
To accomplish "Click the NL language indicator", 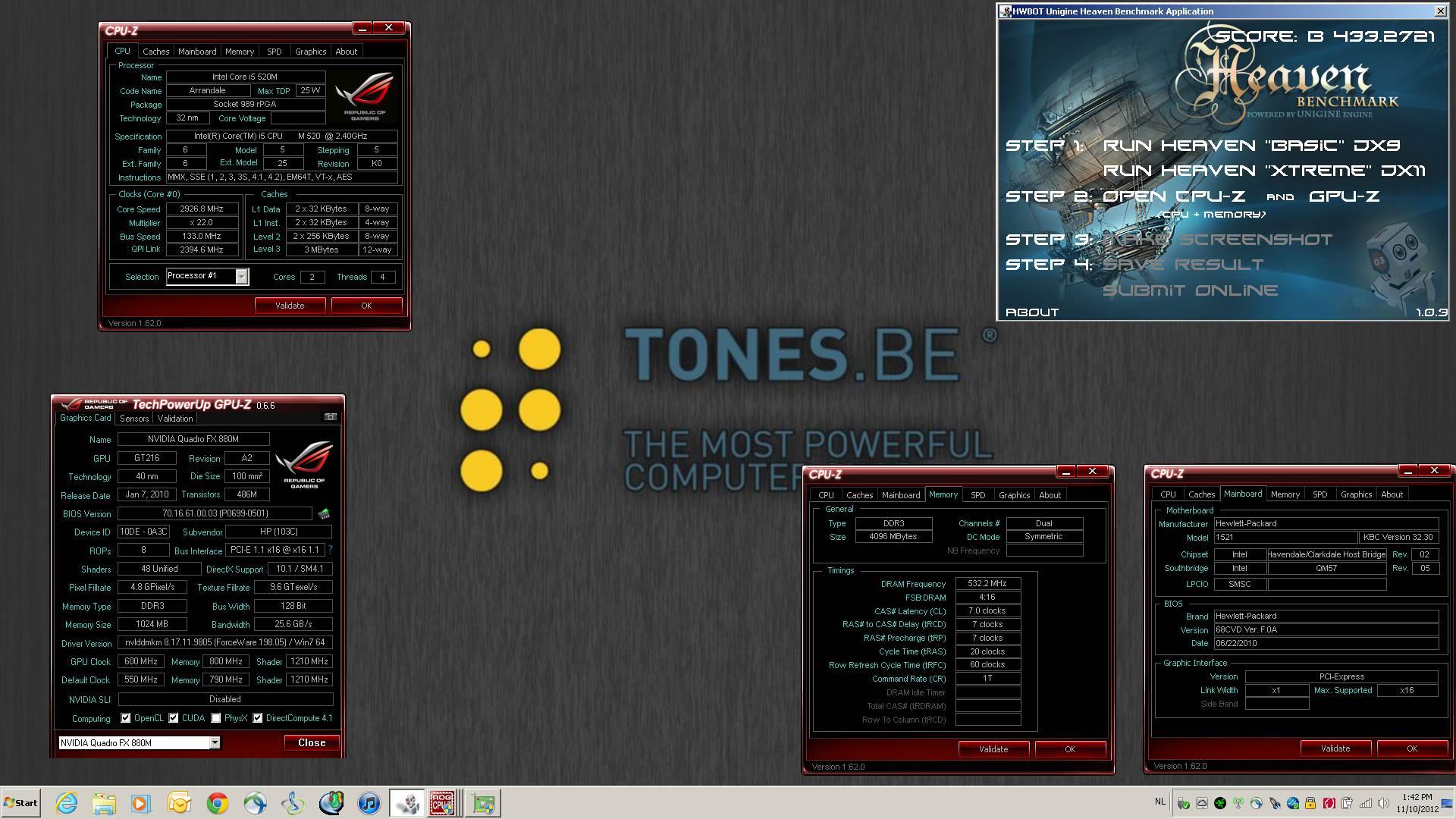I will click(1160, 802).
